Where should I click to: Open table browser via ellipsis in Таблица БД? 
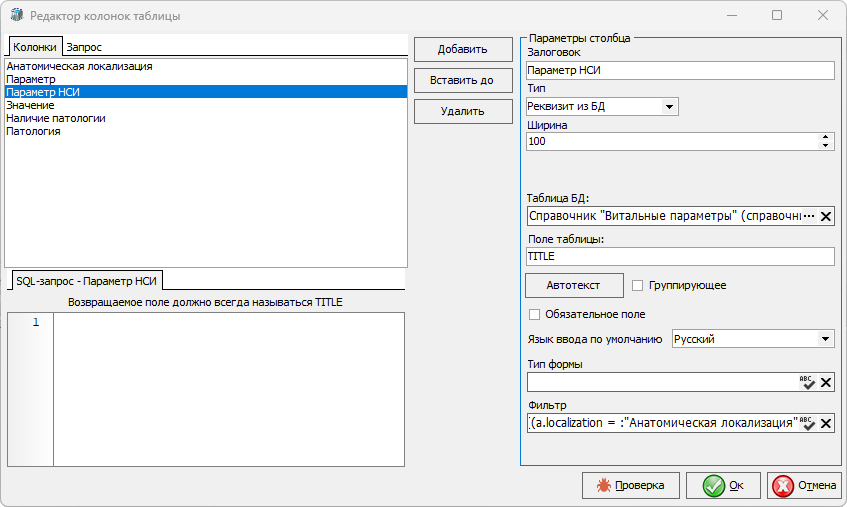click(x=809, y=216)
